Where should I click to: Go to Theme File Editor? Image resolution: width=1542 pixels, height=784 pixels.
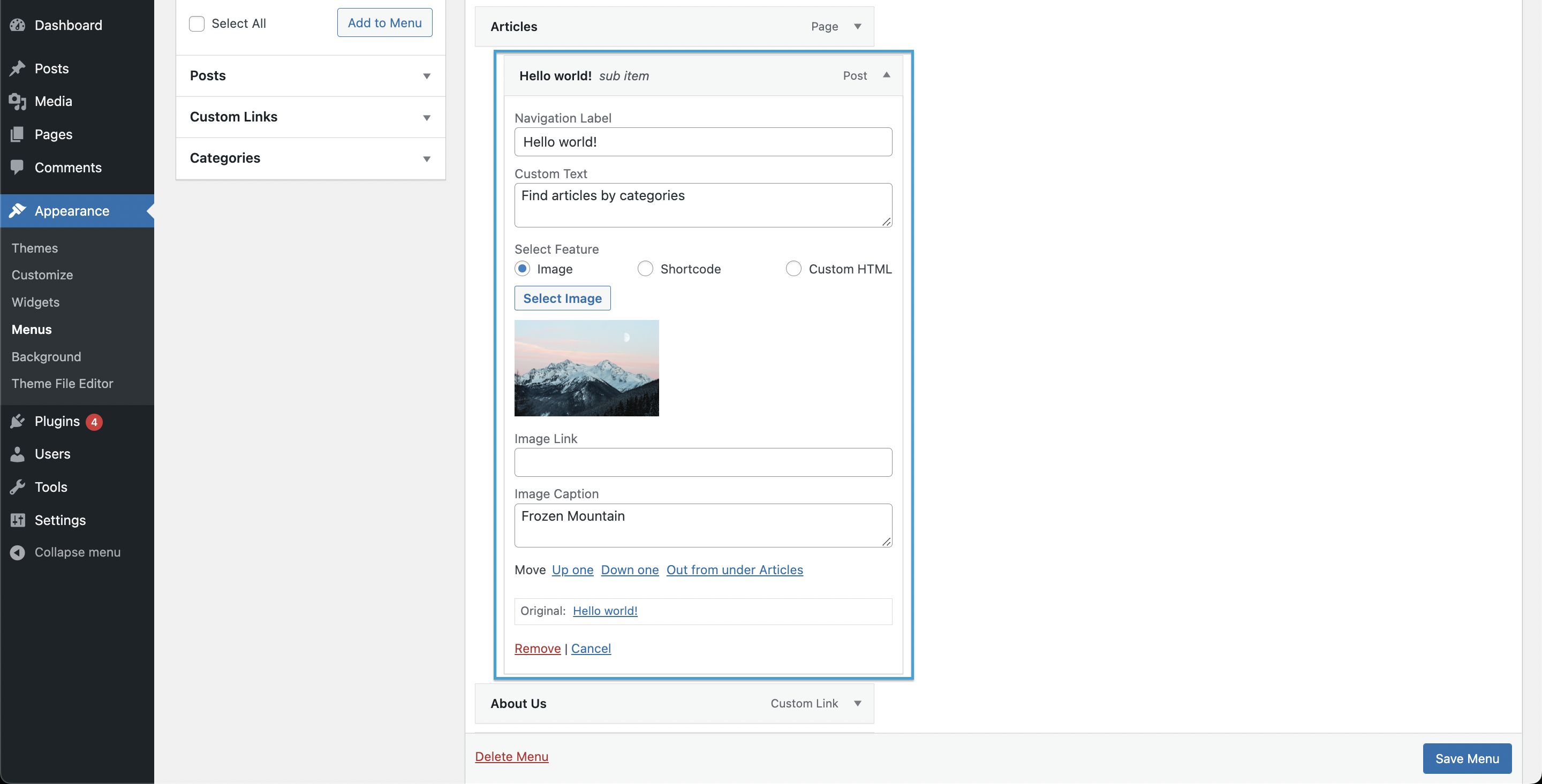[62, 384]
